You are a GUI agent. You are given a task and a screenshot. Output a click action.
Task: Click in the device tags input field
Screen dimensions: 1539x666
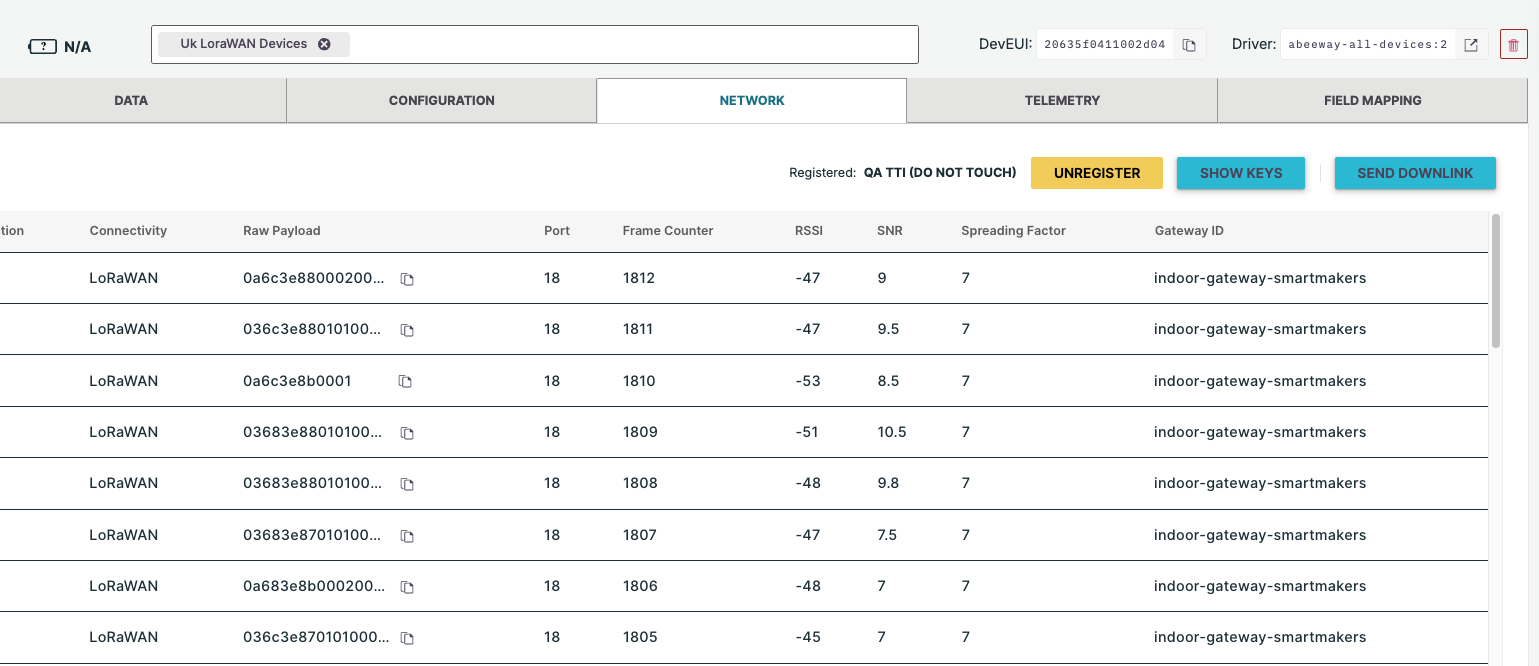point(630,45)
